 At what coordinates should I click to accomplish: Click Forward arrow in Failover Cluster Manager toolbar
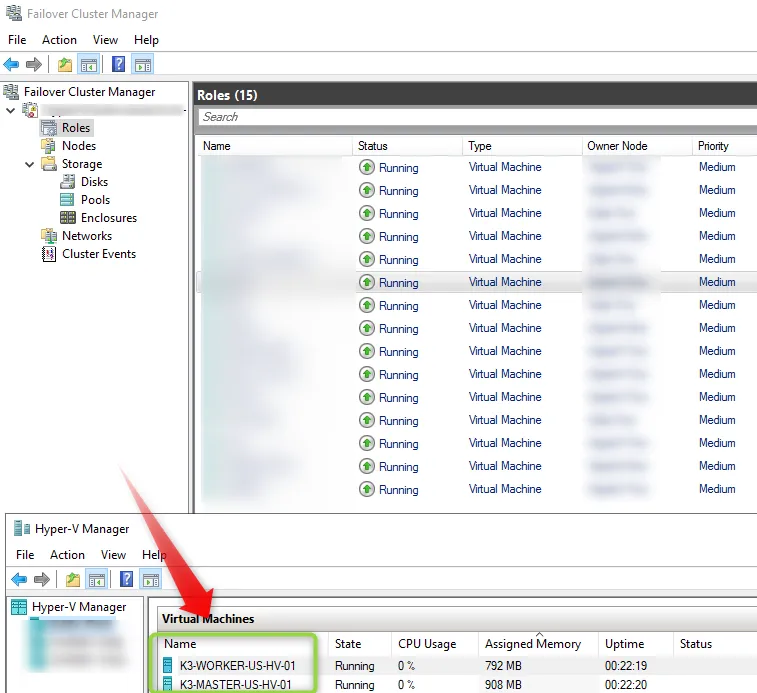coord(33,64)
